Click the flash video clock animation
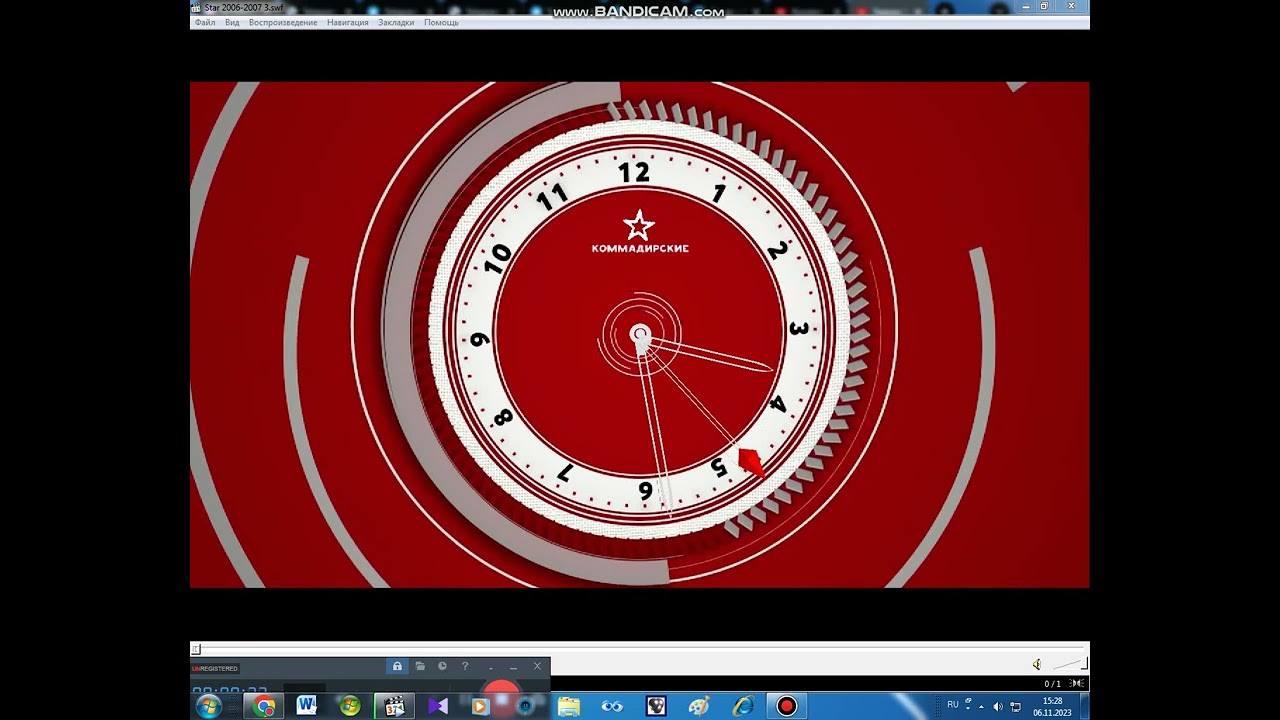Viewport: 1280px width, 720px height. pyautogui.click(x=640, y=335)
